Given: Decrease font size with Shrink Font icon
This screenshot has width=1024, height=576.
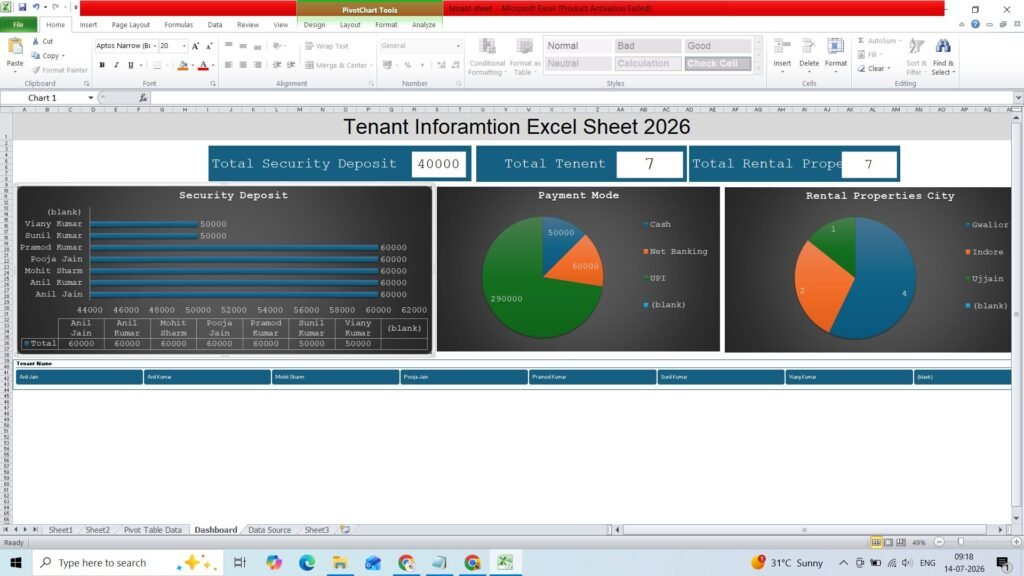Looking at the screenshot, I should click(x=209, y=46).
